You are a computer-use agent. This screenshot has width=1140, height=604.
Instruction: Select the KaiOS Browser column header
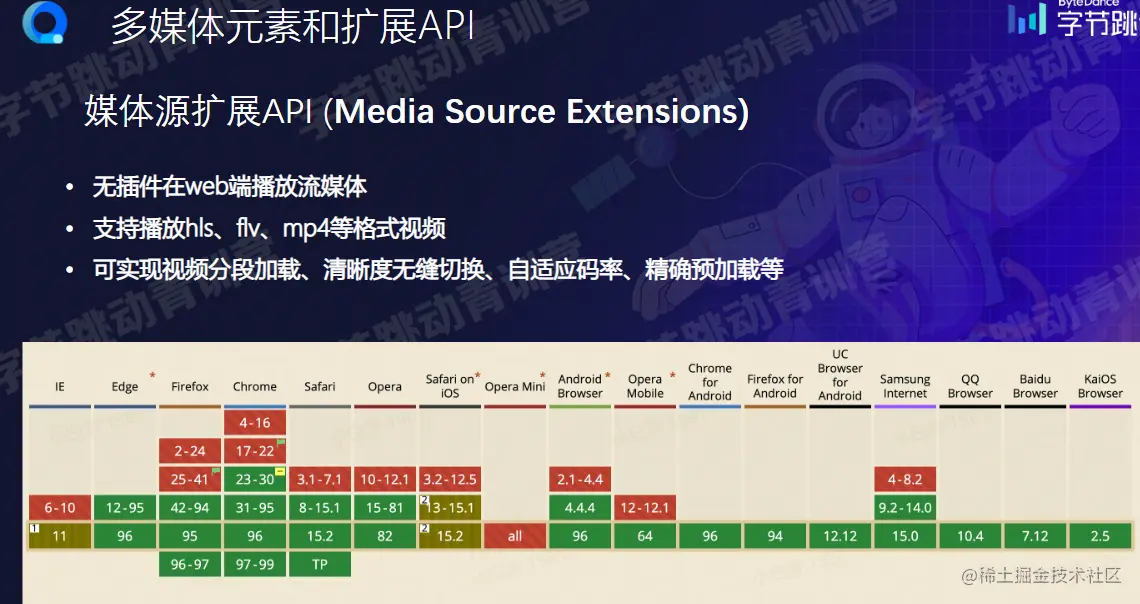coord(1100,386)
